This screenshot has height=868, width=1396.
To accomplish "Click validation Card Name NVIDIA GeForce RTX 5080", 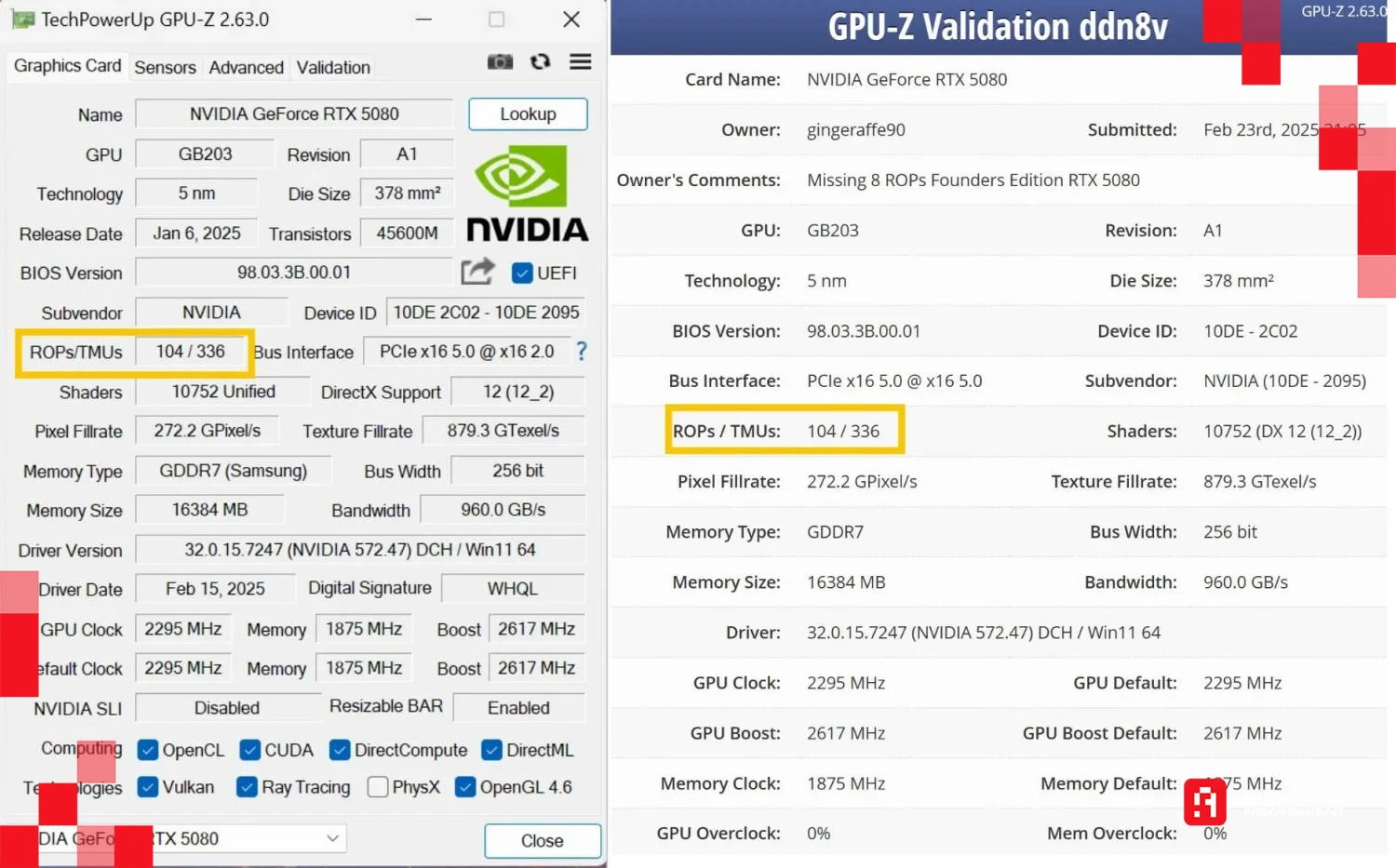I will [x=906, y=79].
